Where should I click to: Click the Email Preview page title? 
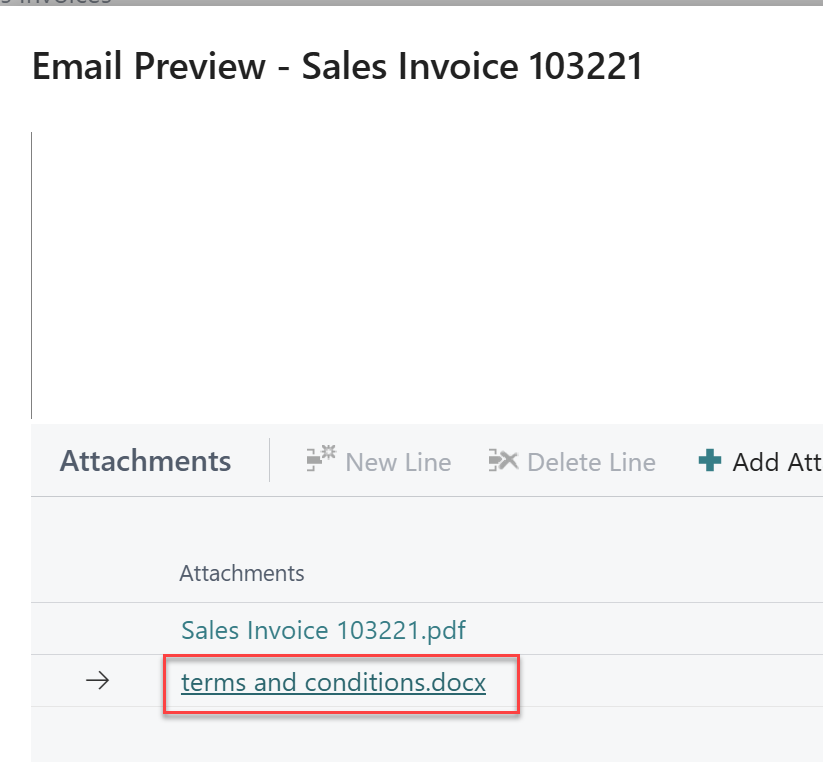coord(338,66)
